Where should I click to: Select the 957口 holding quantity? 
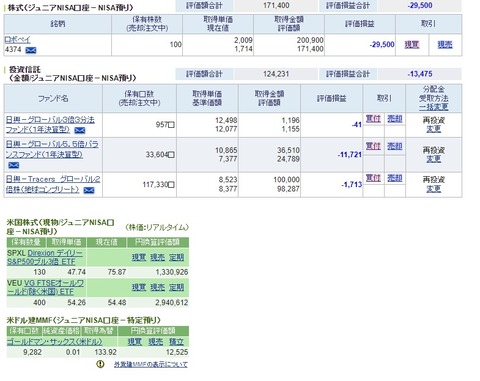click(165, 125)
